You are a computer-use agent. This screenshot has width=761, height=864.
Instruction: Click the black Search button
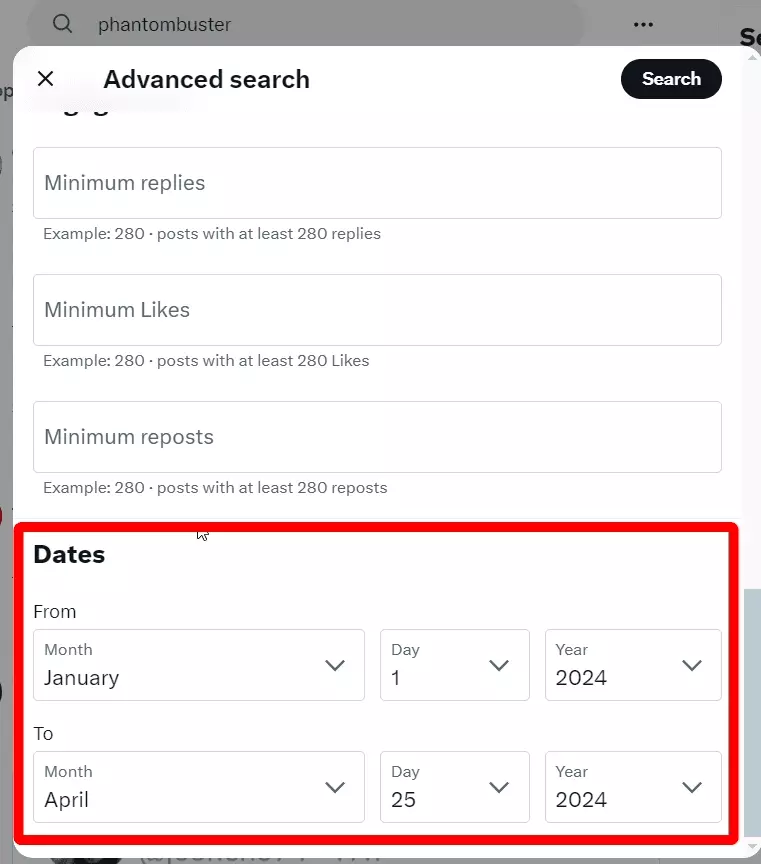pyautogui.click(x=671, y=79)
